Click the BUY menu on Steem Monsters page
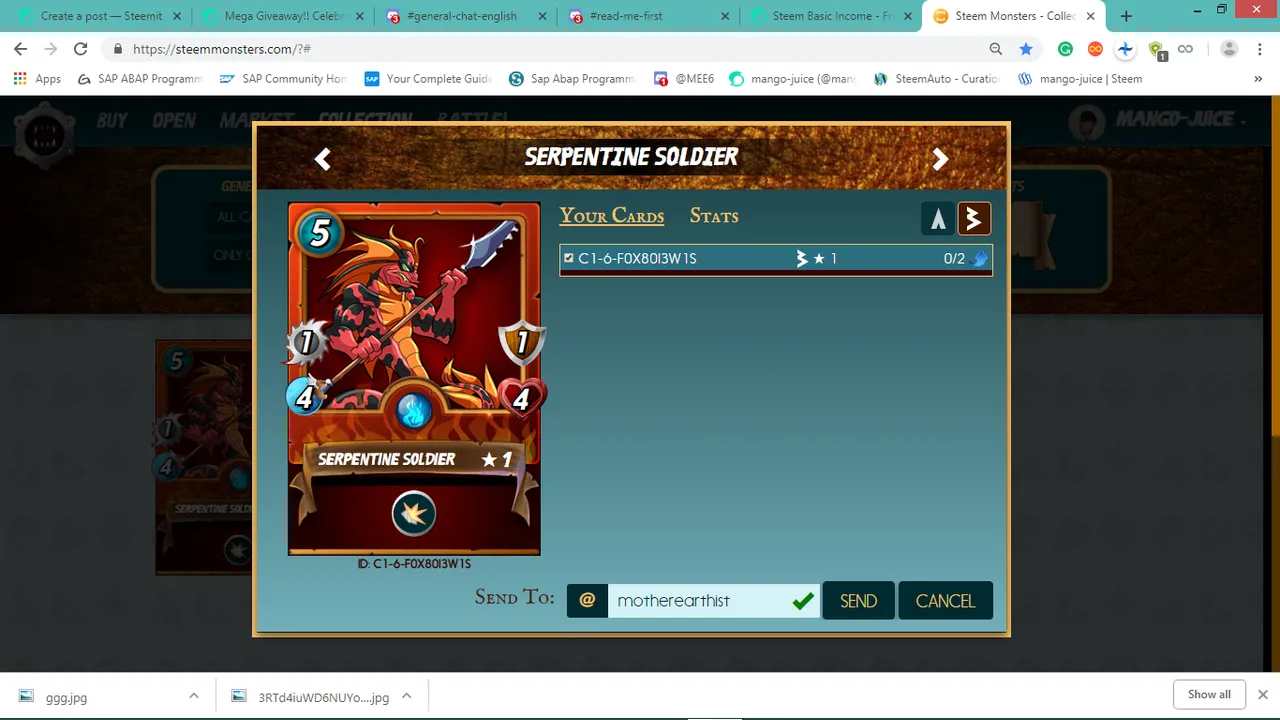This screenshot has width=1280, height=720. 112,120
